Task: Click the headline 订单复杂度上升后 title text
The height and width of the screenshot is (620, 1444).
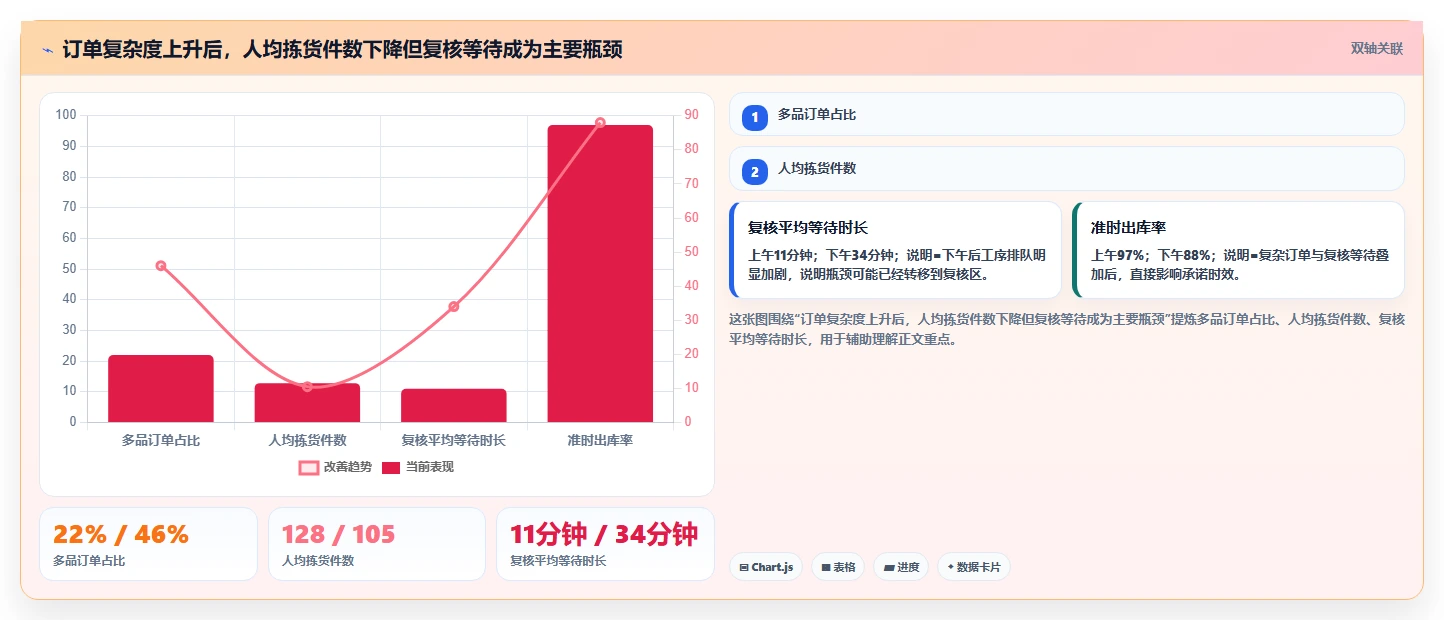Action: [342, 50]
